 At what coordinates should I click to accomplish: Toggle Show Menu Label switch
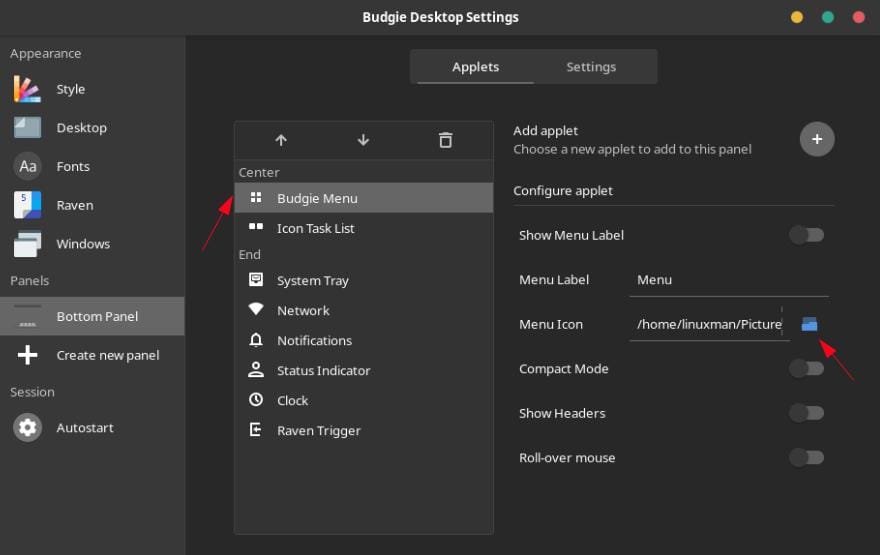[x=806, y=235]
